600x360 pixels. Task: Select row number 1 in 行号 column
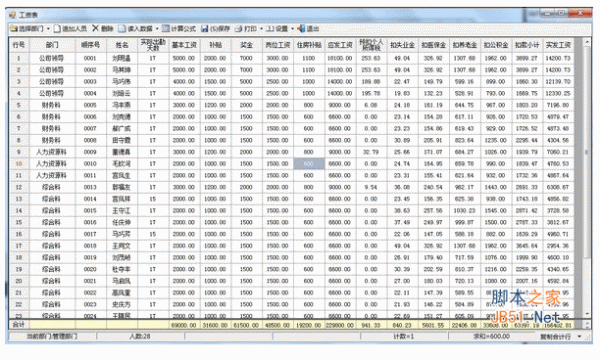pos(19,58)
